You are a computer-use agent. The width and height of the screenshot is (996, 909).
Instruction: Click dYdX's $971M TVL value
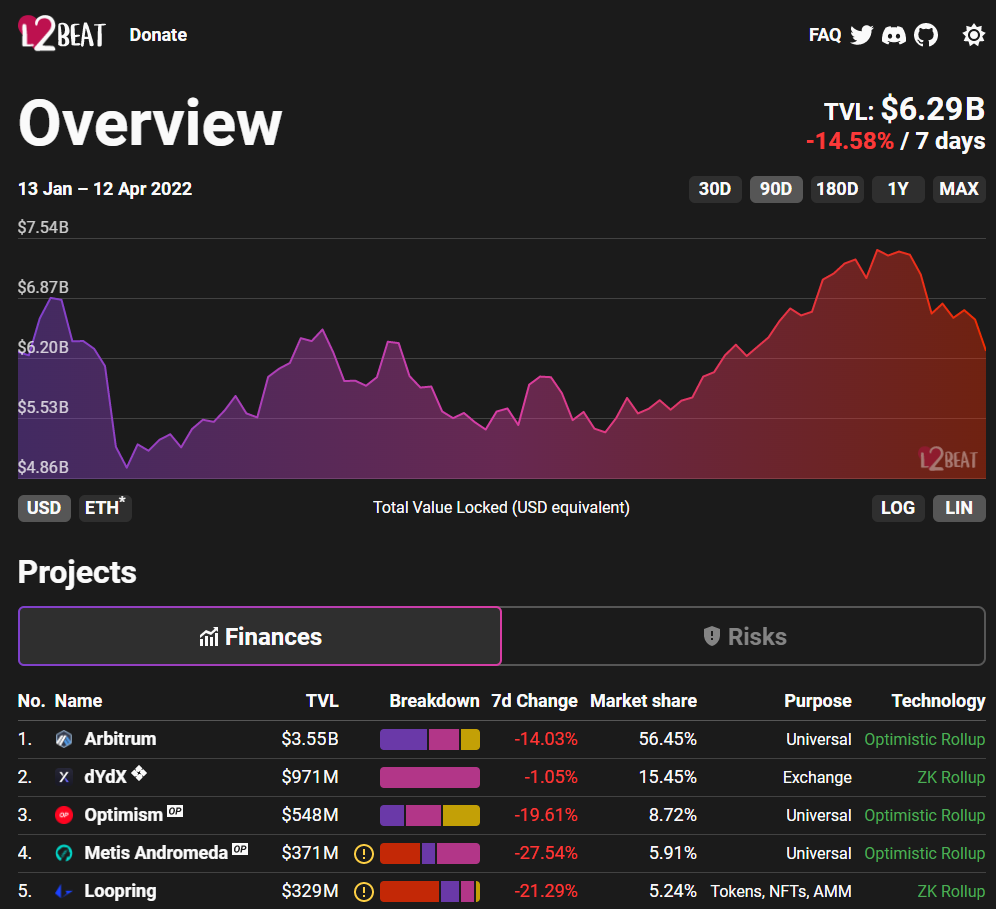[310, 777]
